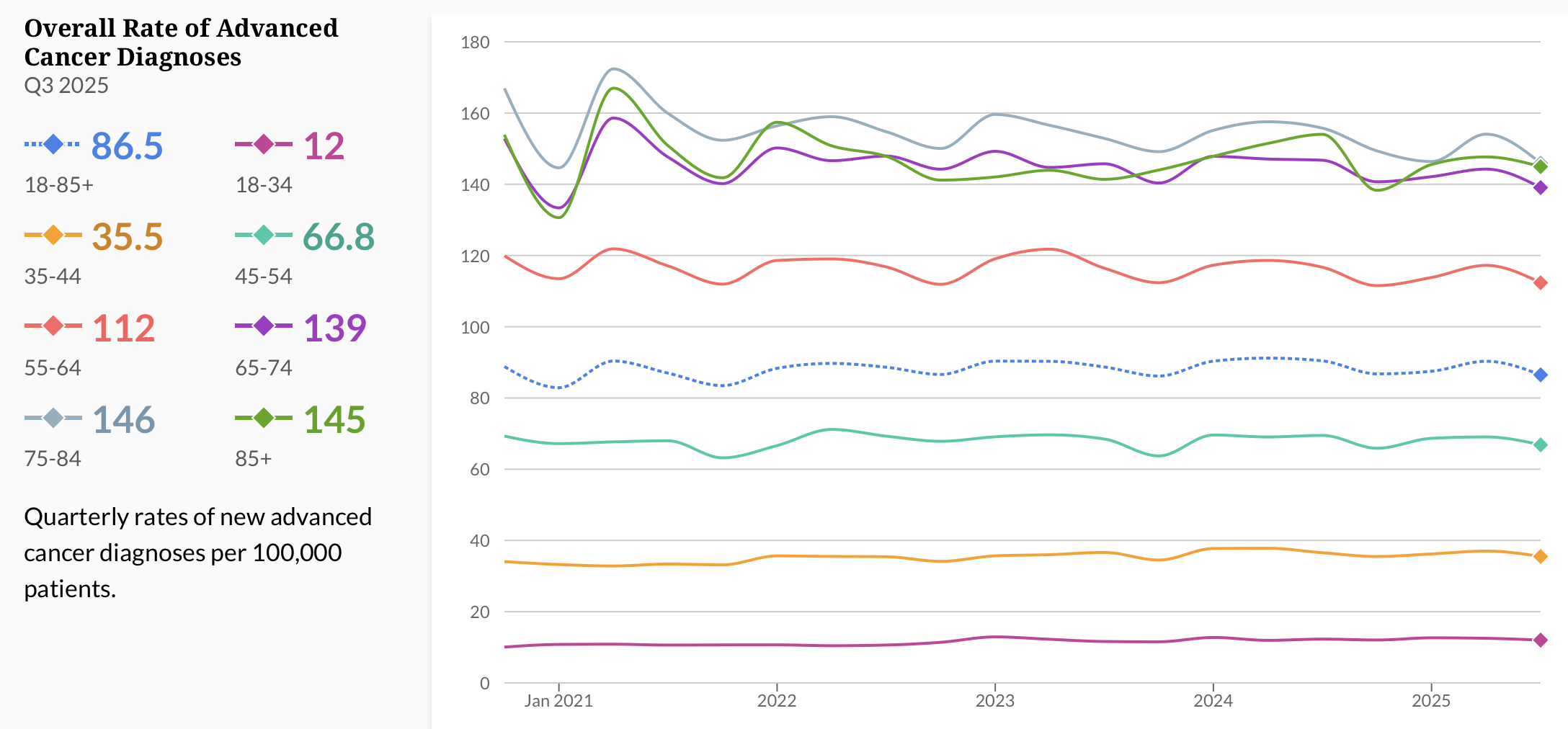
Task: Click the blue diamond legend marker for 18-85+
Action: point(53,144)
